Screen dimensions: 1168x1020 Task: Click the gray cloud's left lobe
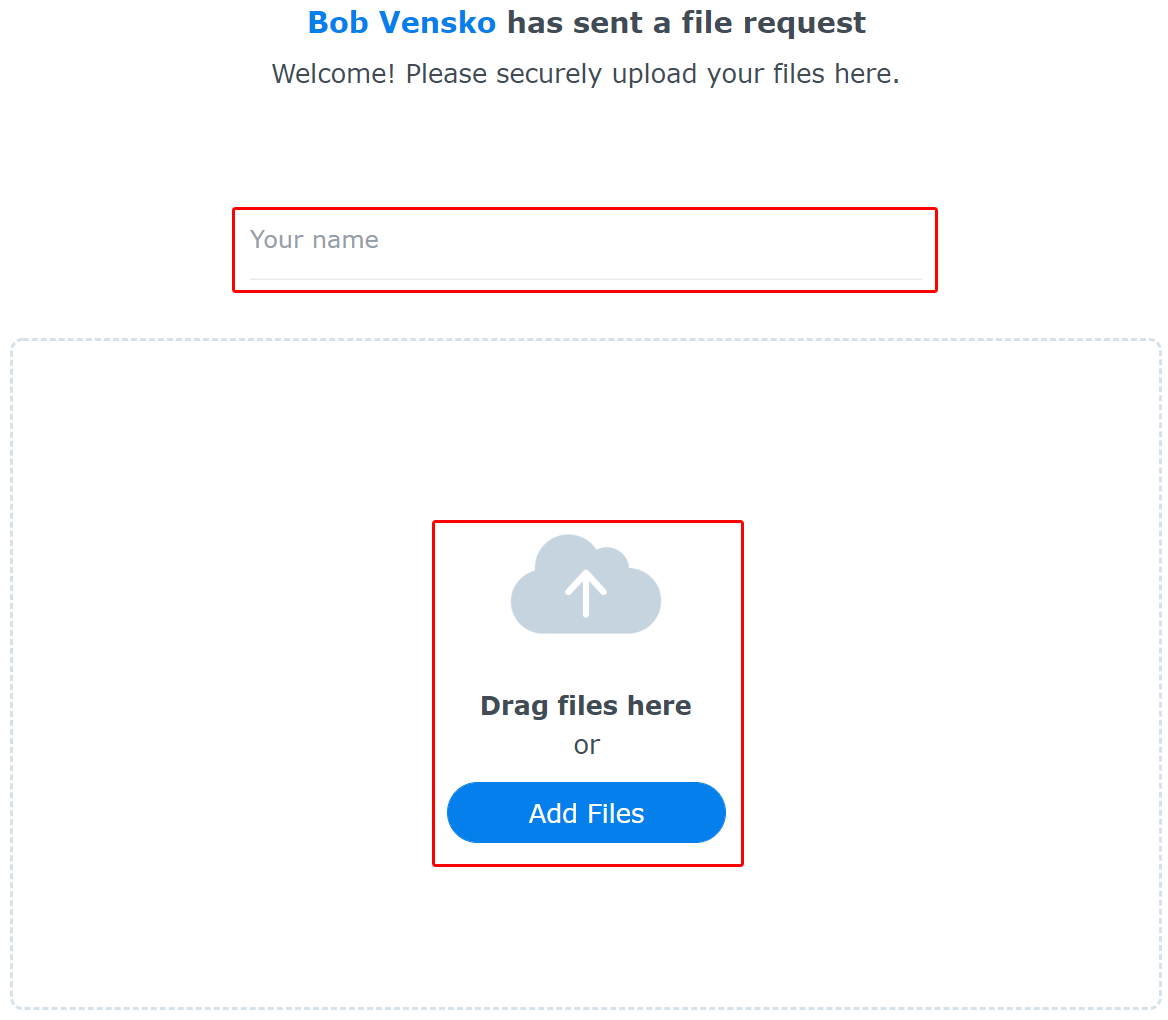[533, 600]
